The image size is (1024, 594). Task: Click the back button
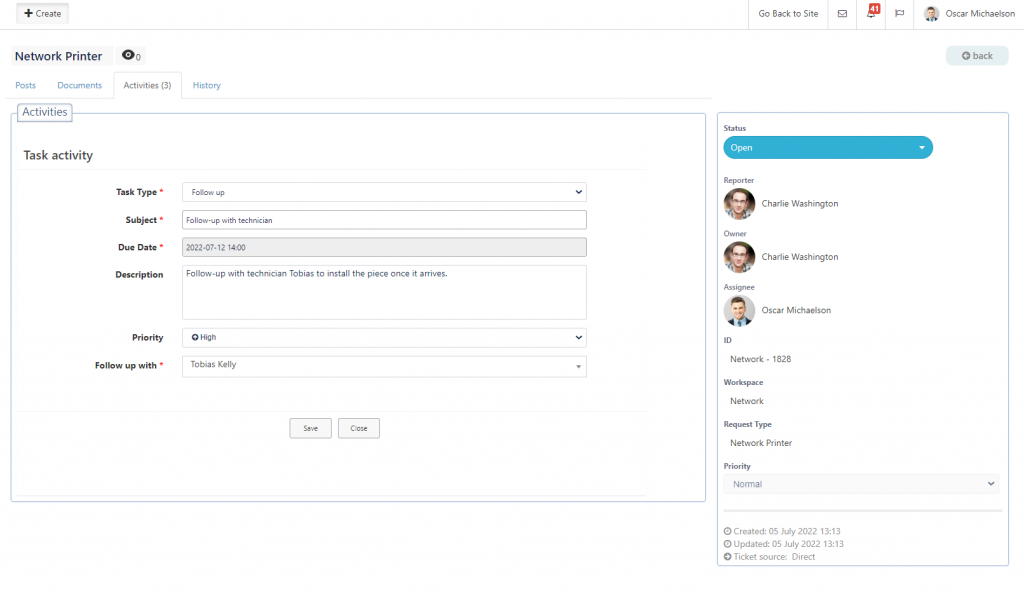pos(977,55)
